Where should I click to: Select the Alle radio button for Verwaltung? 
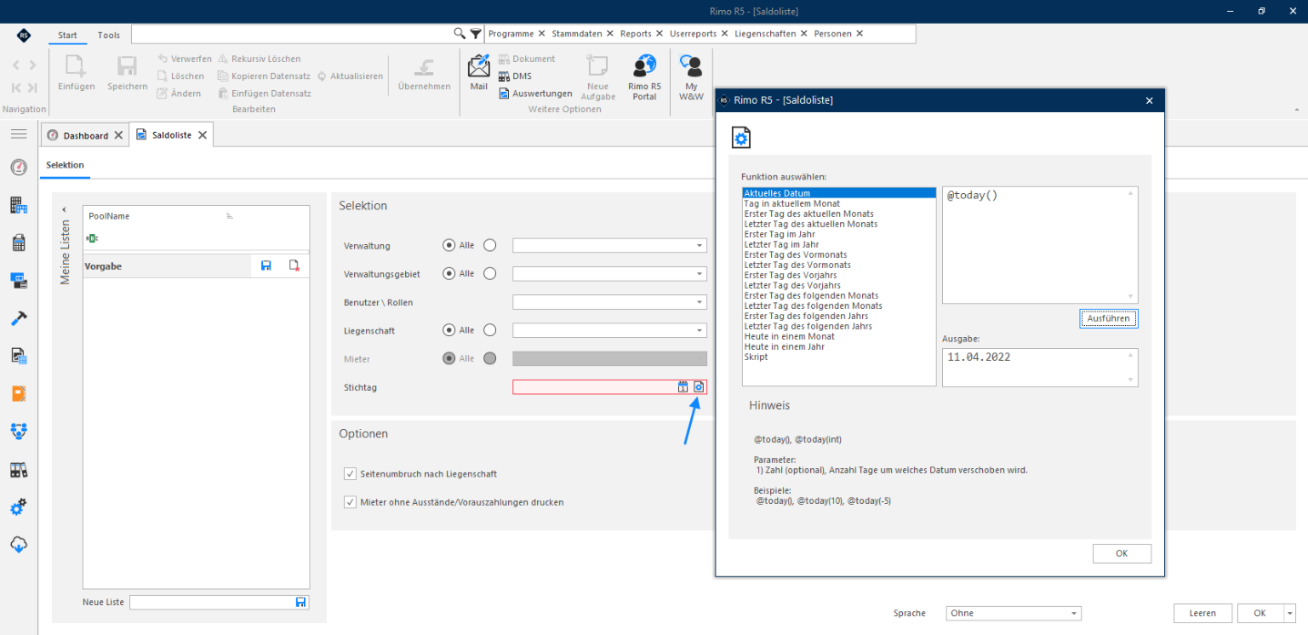[449, 245]
